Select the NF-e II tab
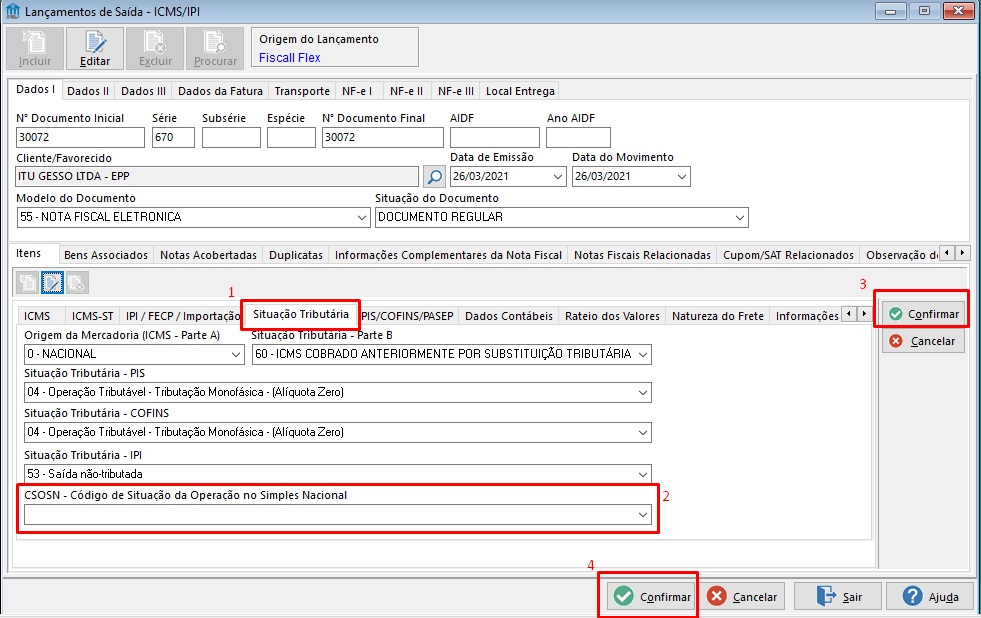 (406, 91)
